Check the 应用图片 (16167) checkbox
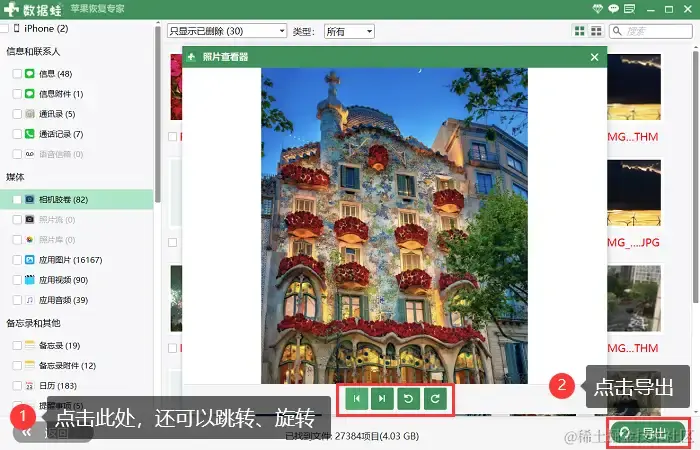Screen dimensions: 700x450 point(17,260)
